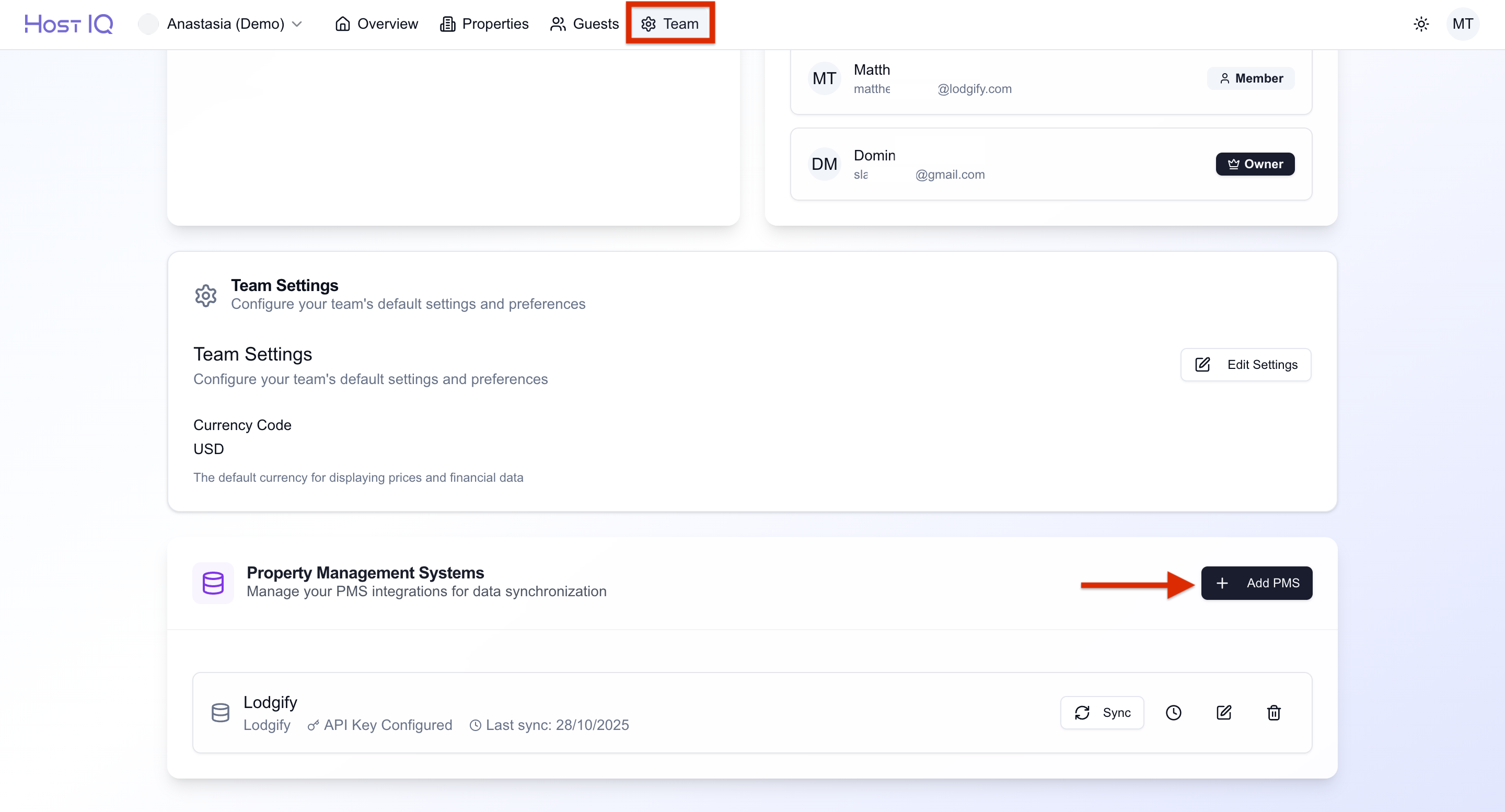The width and height of the screenshot is (1505, 812).
Task: Click the purple database PMS icon
Action: coord(213,583)
